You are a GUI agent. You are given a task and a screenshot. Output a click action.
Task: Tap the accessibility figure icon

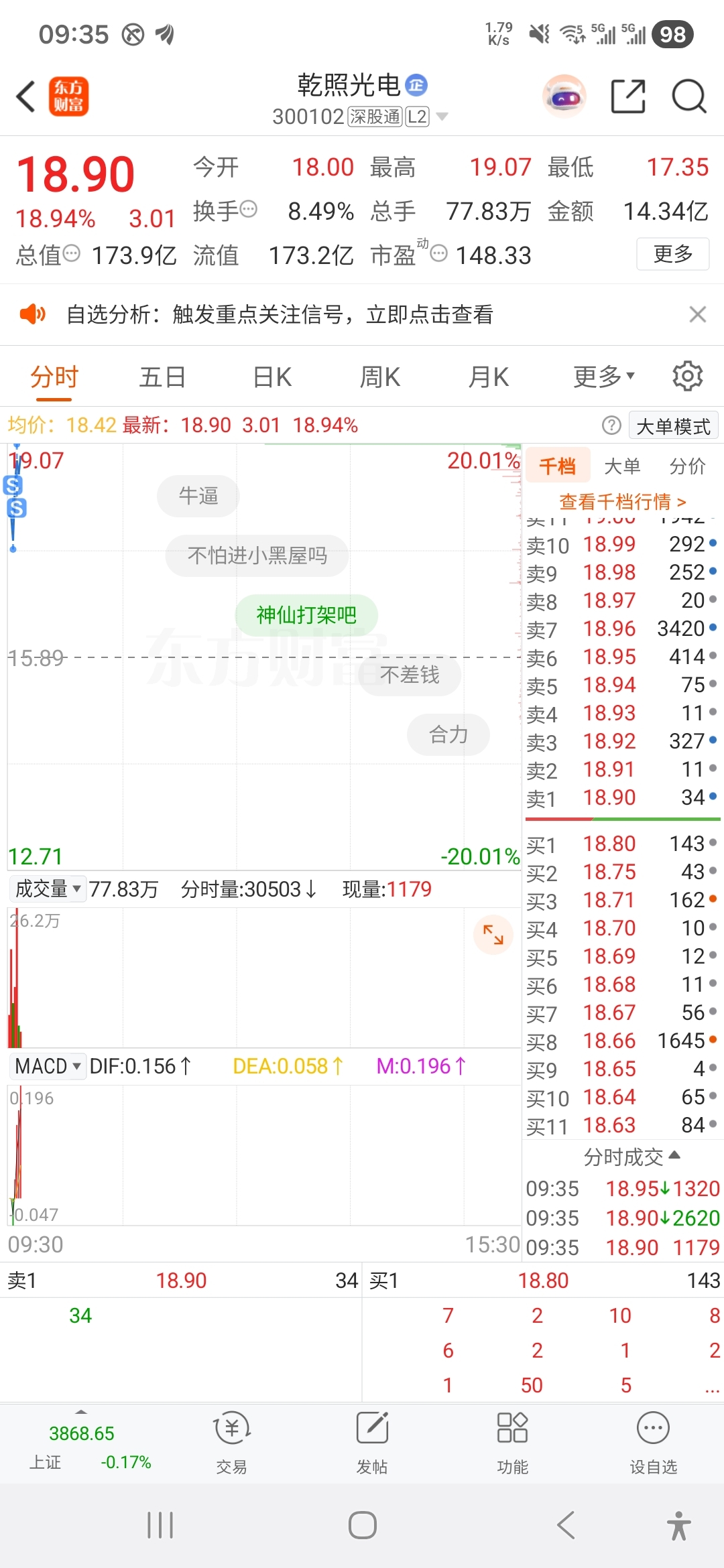[x=678, y=1526]
